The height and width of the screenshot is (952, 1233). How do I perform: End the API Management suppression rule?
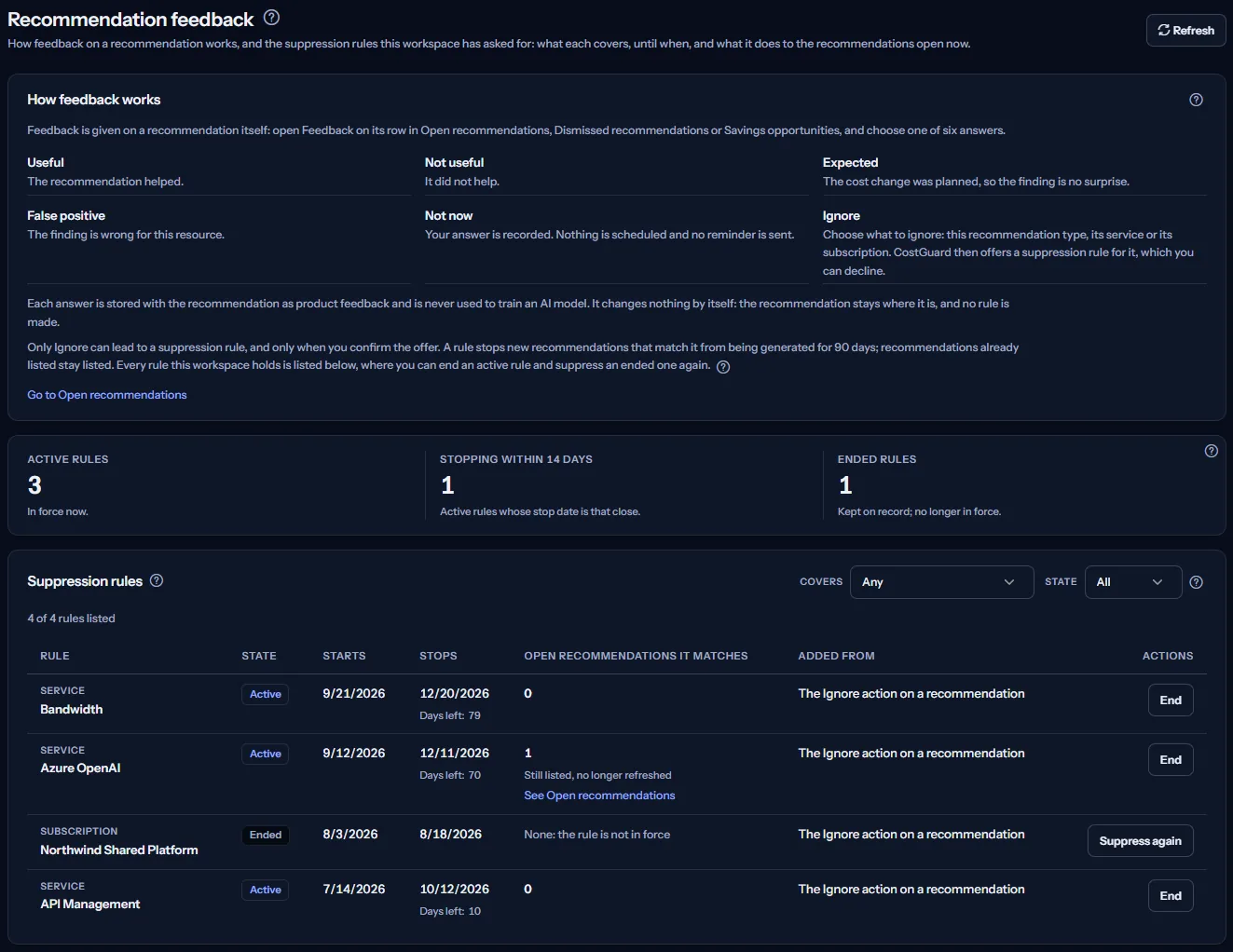point(1171,896)
